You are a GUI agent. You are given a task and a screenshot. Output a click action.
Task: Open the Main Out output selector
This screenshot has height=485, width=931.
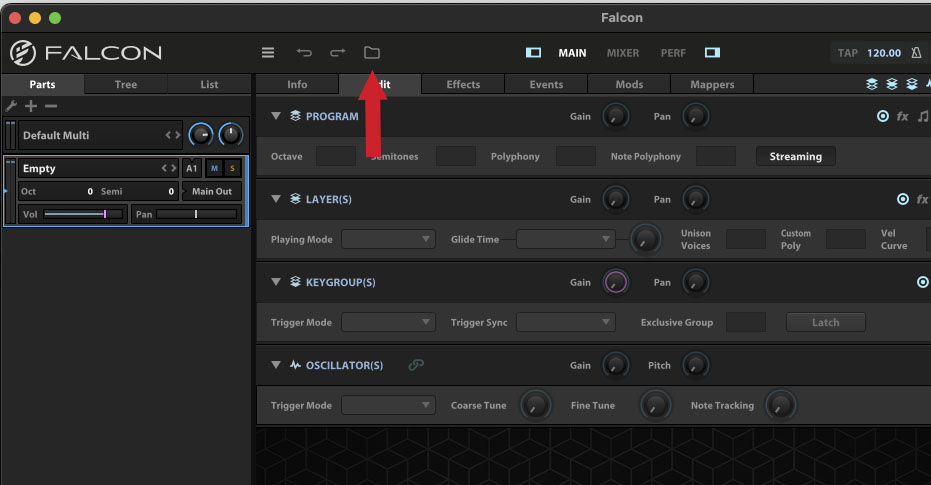point(211,191)
